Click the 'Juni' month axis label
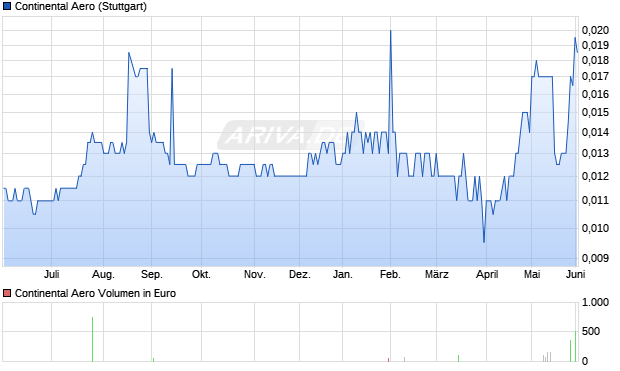Screen dimensions: 620x371 tap(575, 274)
